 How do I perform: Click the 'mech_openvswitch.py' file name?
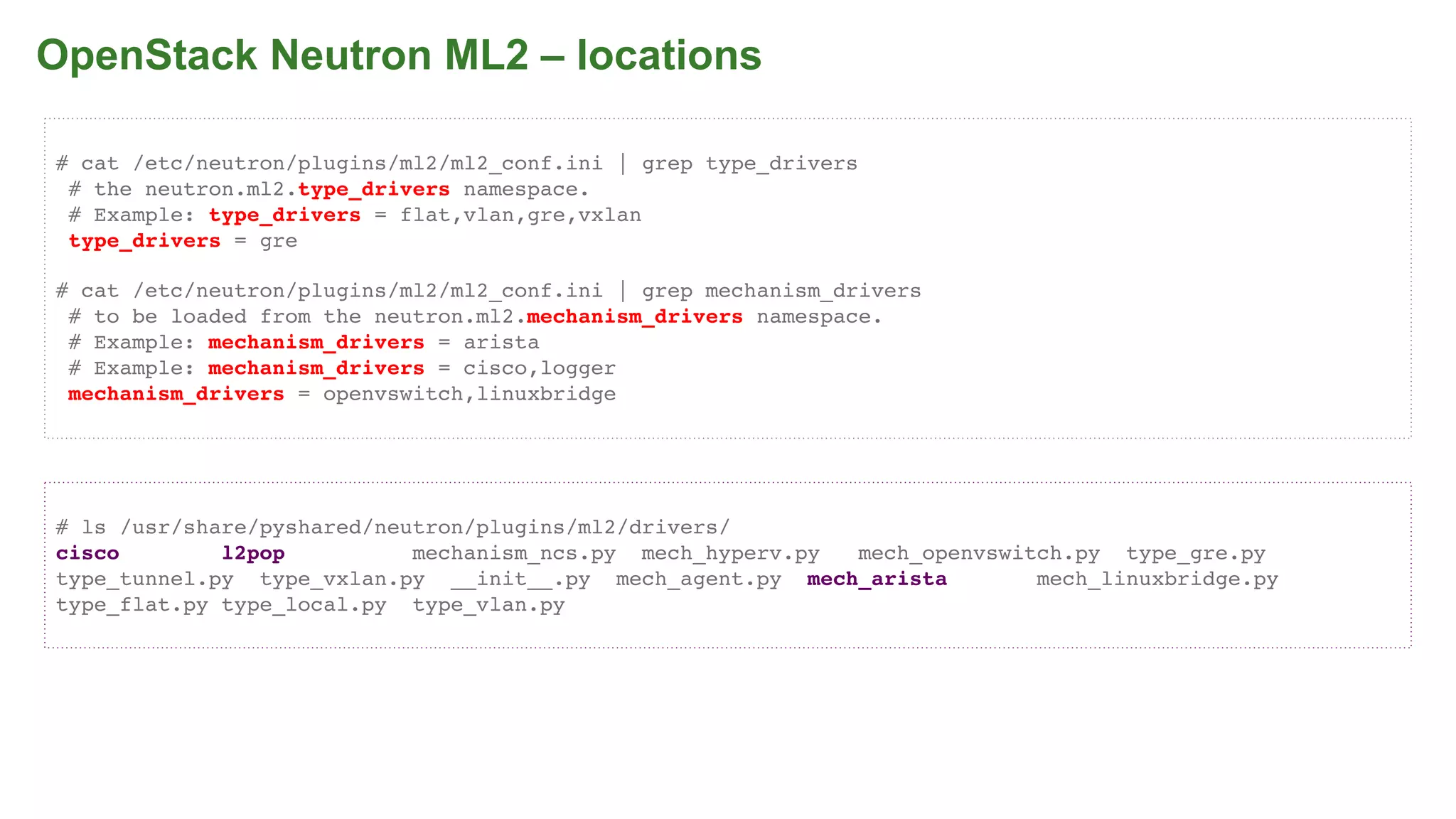tap(979, 553)
